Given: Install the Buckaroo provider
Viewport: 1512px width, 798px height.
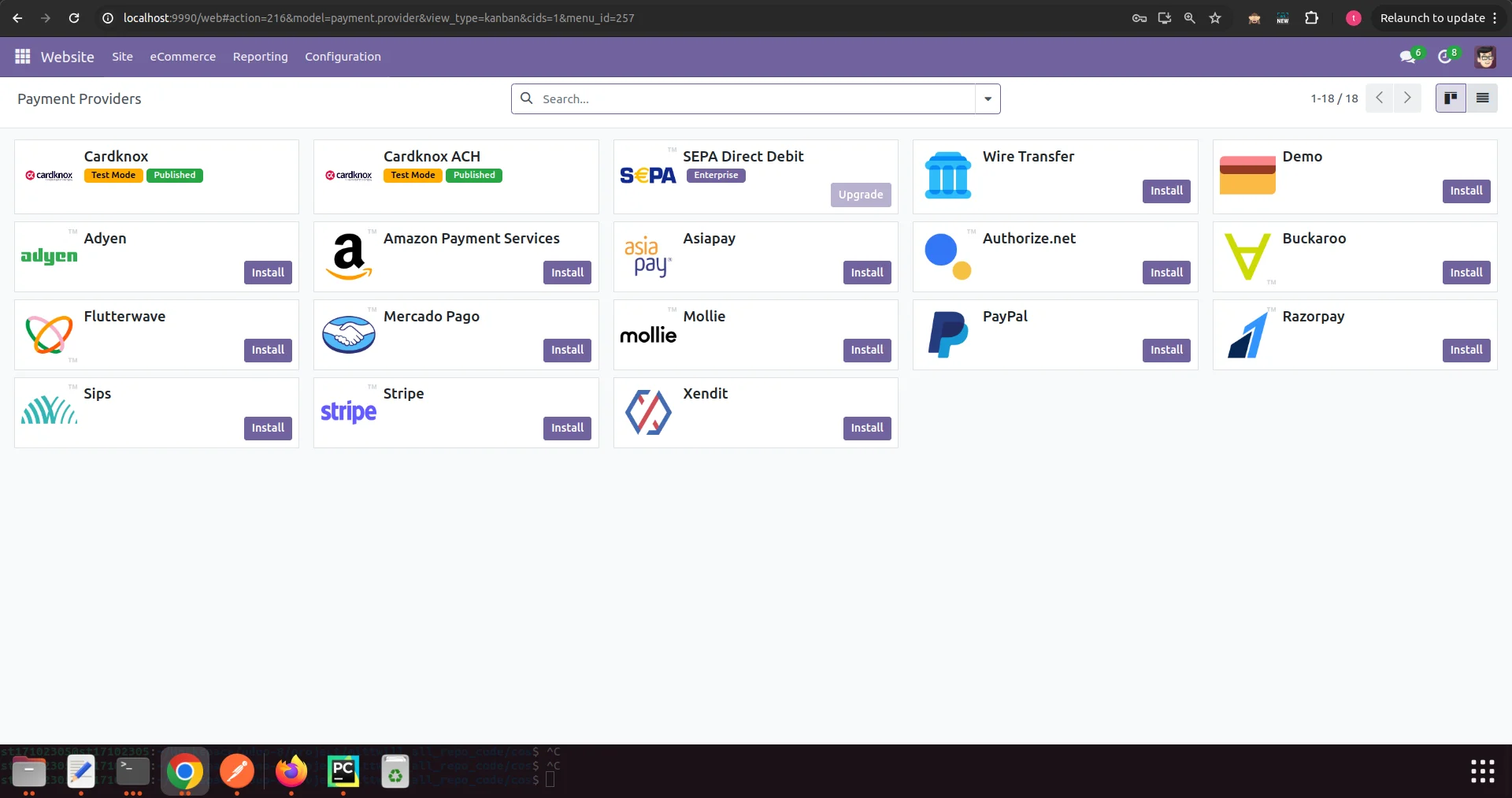Looking at the screenshot, I should tap(1466, 273).
